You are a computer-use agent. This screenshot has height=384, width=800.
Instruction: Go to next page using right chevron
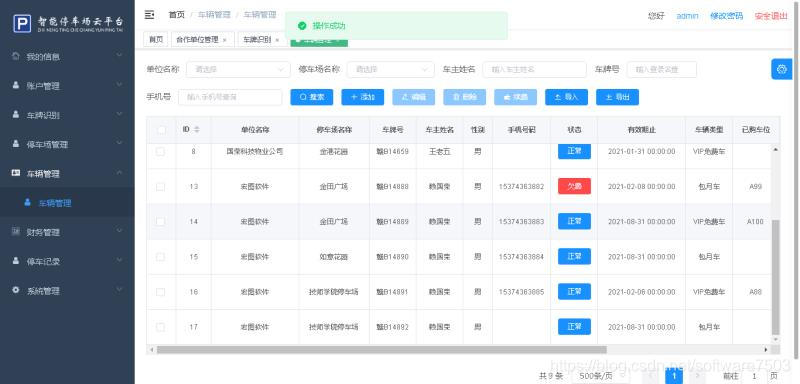tap(697, 376)
